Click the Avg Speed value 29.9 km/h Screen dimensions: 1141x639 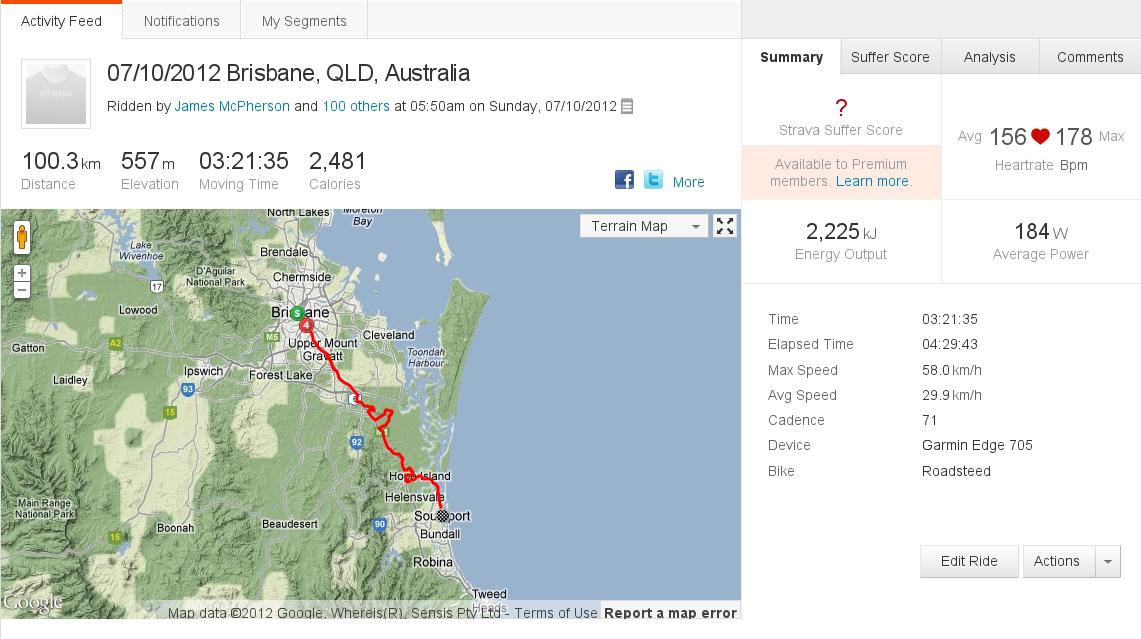click(x=952, y=395)
